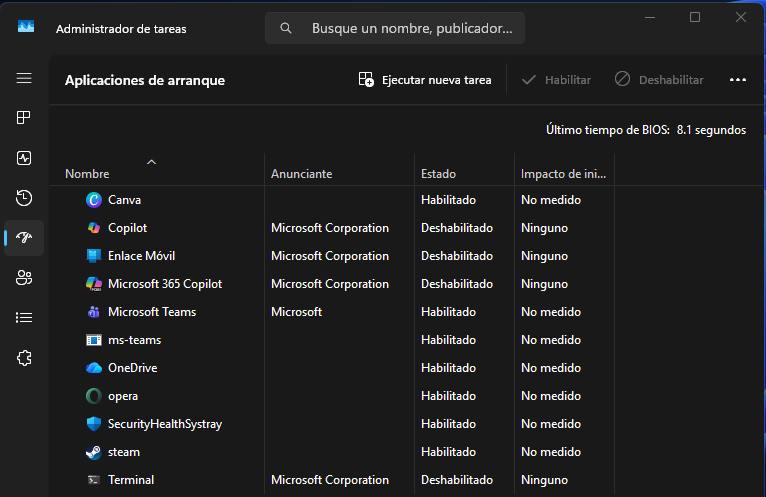
Task: Click the SecurityHealthSystray shield icon
Action: coord(93,424)
